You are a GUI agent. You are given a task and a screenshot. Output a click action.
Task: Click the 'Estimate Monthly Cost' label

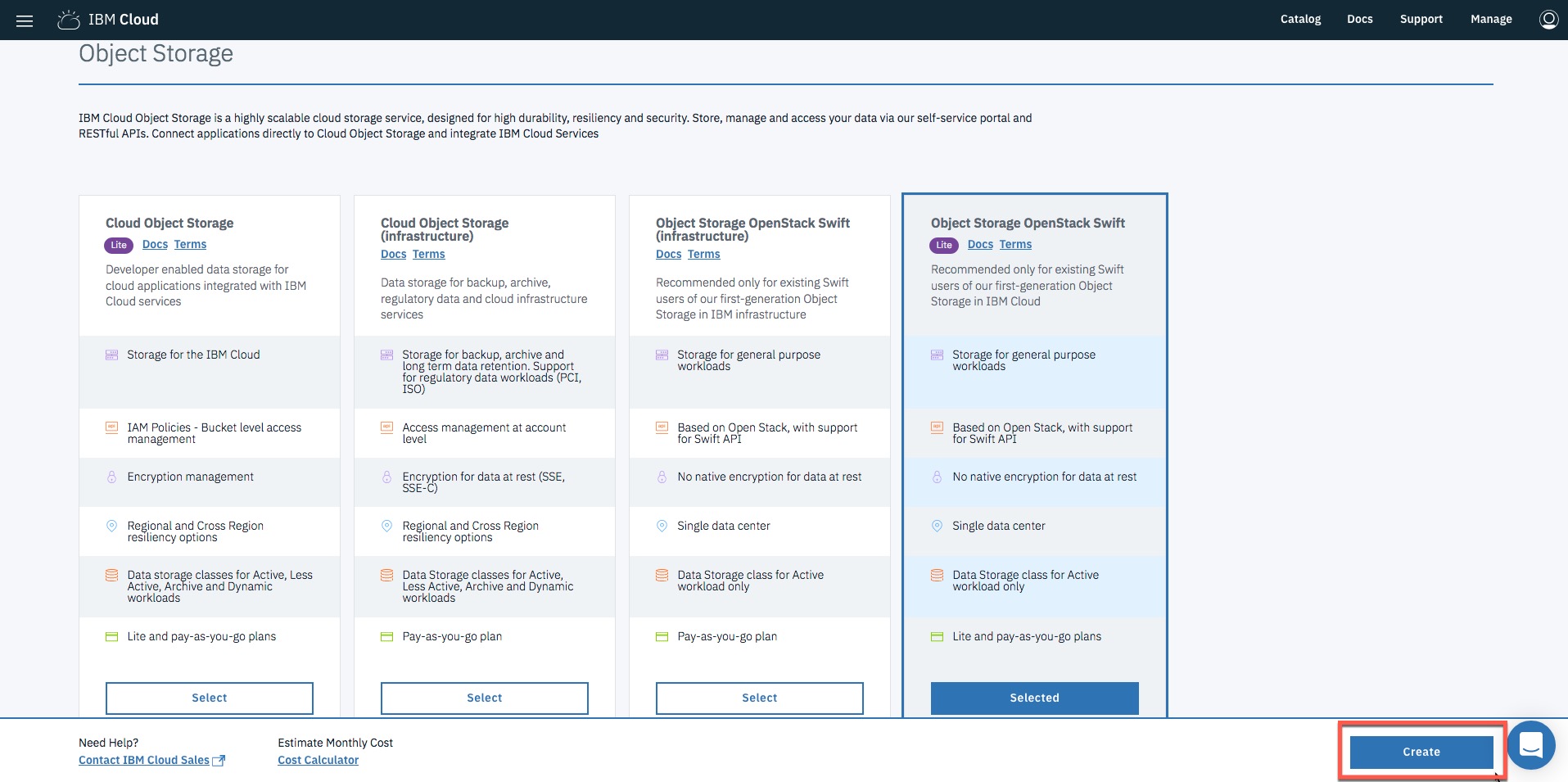[335, 743]
